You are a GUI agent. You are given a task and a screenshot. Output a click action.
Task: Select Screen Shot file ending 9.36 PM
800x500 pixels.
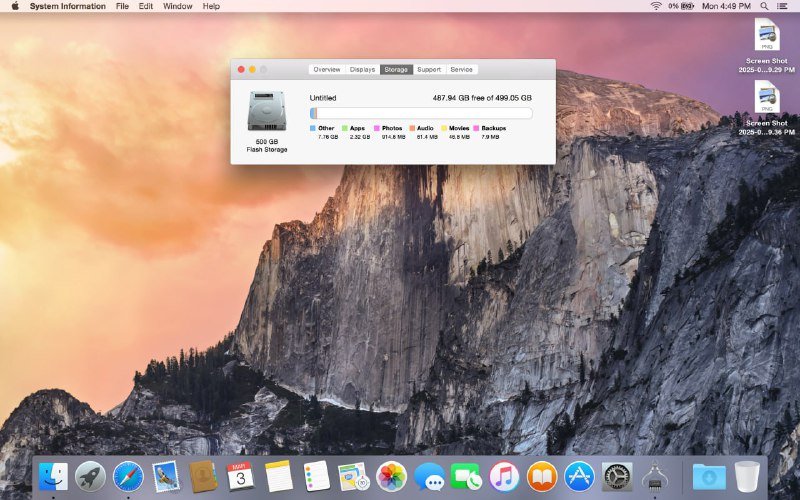click(767, 108)
